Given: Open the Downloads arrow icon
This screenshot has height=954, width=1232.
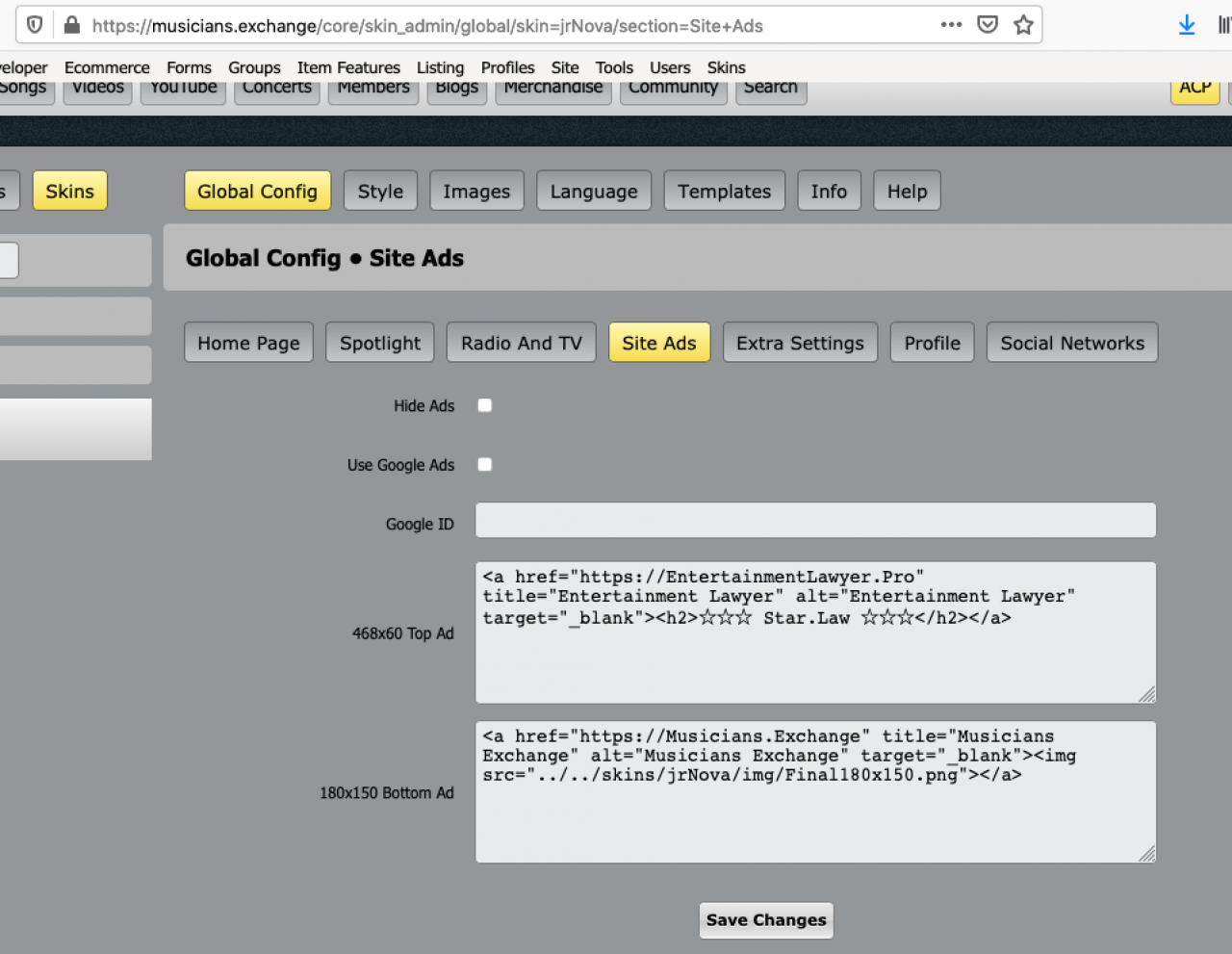Looking at the screenshot, I should click(1187, 25).
